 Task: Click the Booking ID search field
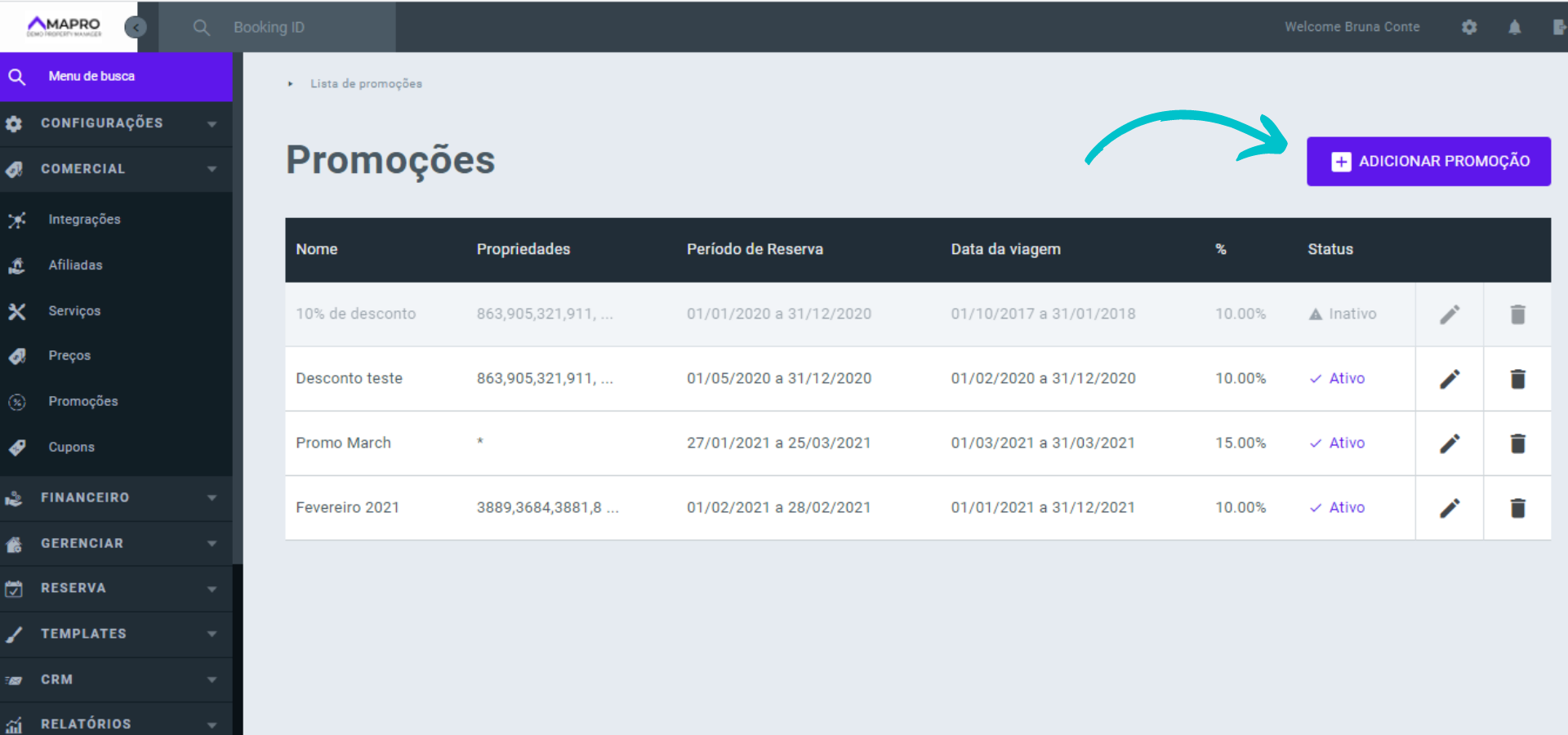click(302, 27)
